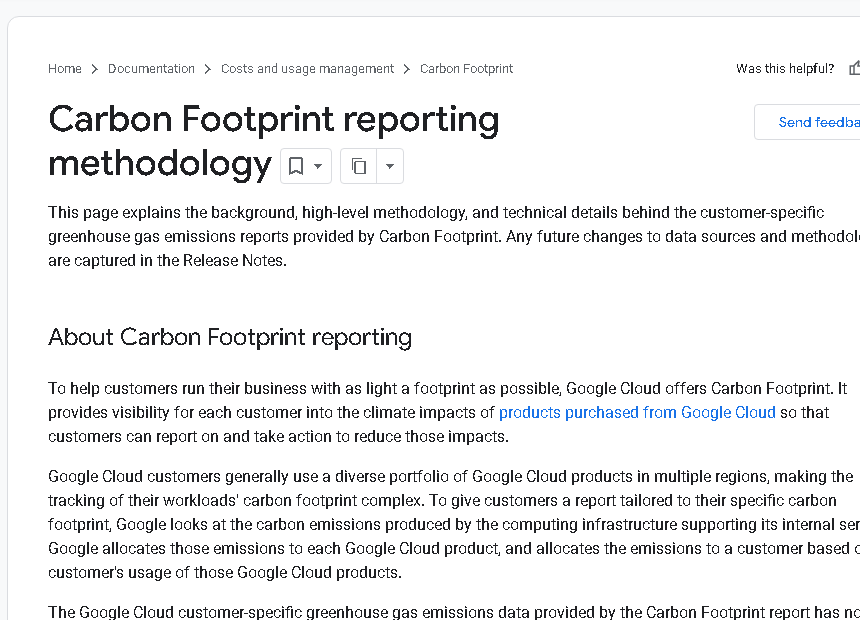Go to Documentation breadcrumb
The width and height of the screenshot is (860, 620).
pyautogui.click(x=151, y=69)
